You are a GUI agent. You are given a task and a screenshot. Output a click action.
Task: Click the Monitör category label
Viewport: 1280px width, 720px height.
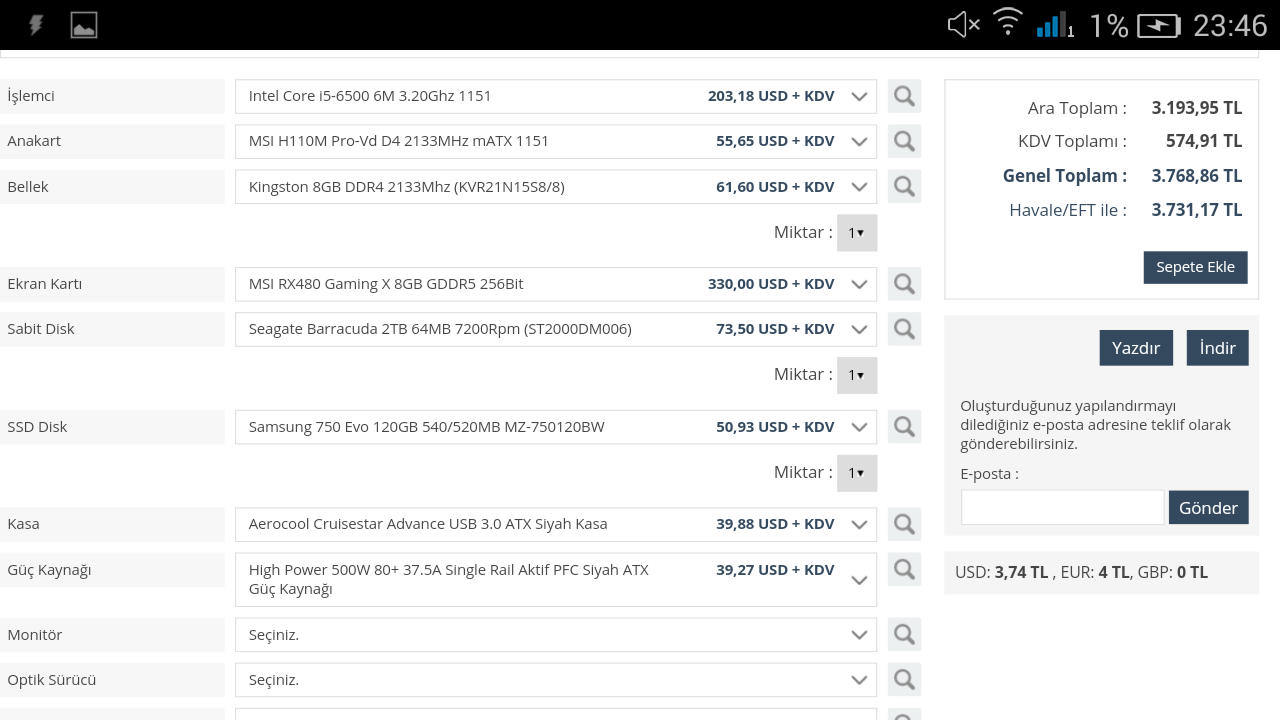point(35,635)
